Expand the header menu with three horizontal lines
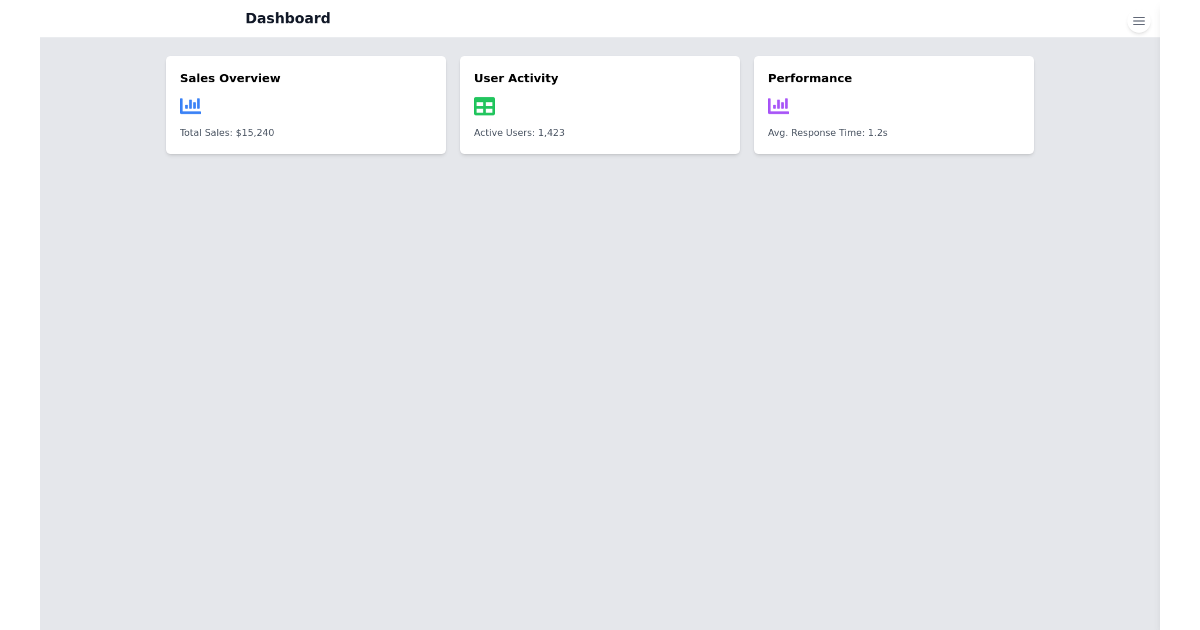 pyautogui.click(x=1139, y=20)
